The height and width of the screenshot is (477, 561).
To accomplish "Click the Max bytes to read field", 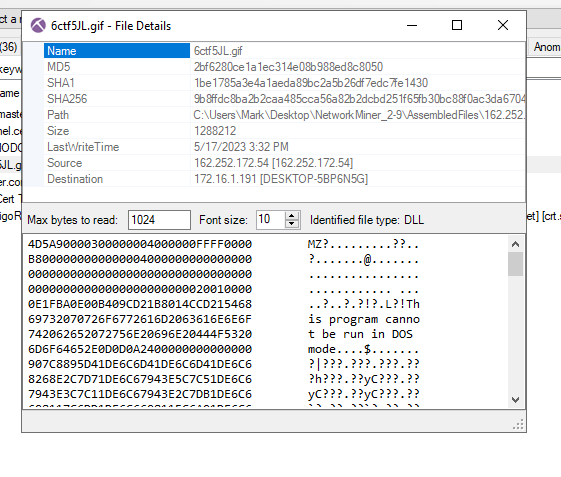I will pos(159,220).
